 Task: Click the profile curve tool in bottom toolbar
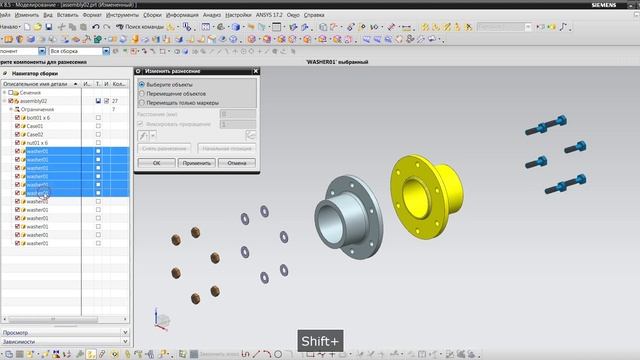click(245, 354)
